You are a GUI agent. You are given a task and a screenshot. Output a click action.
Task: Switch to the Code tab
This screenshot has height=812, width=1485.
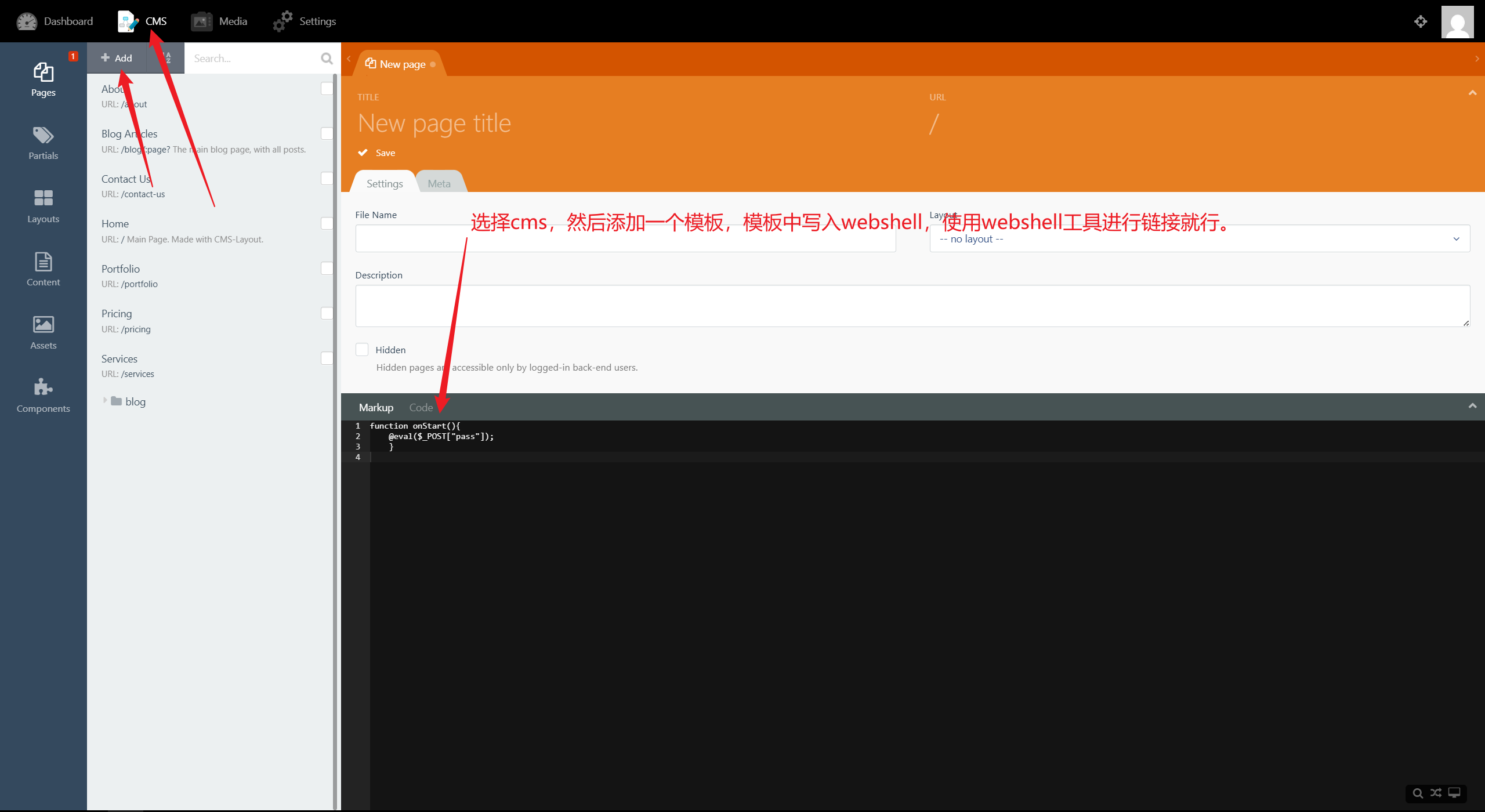(421, 408)
